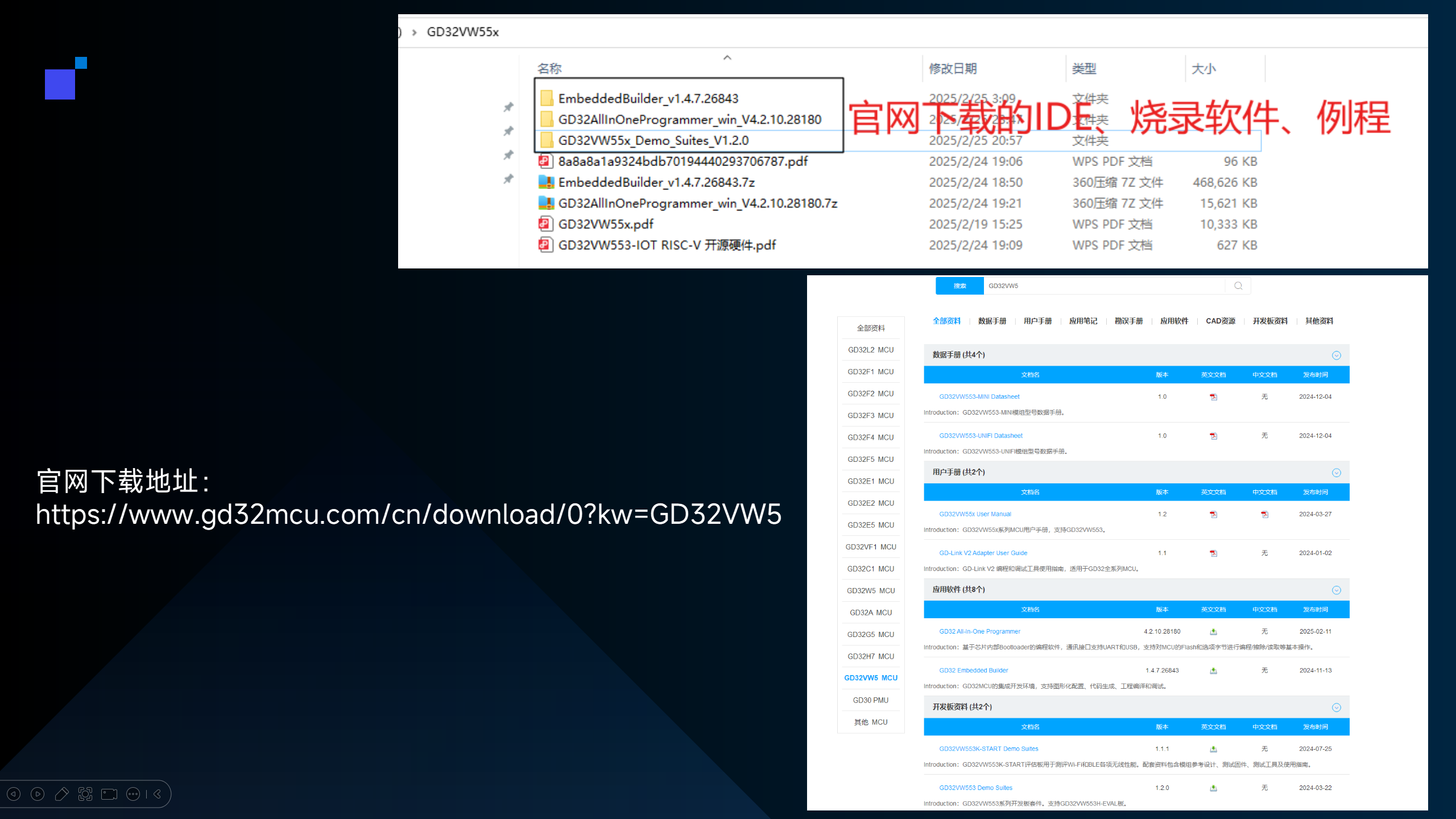This screenshot has height=819, width=1456.
Task: Click the blue 搜索 button
Action: point(959,286)
